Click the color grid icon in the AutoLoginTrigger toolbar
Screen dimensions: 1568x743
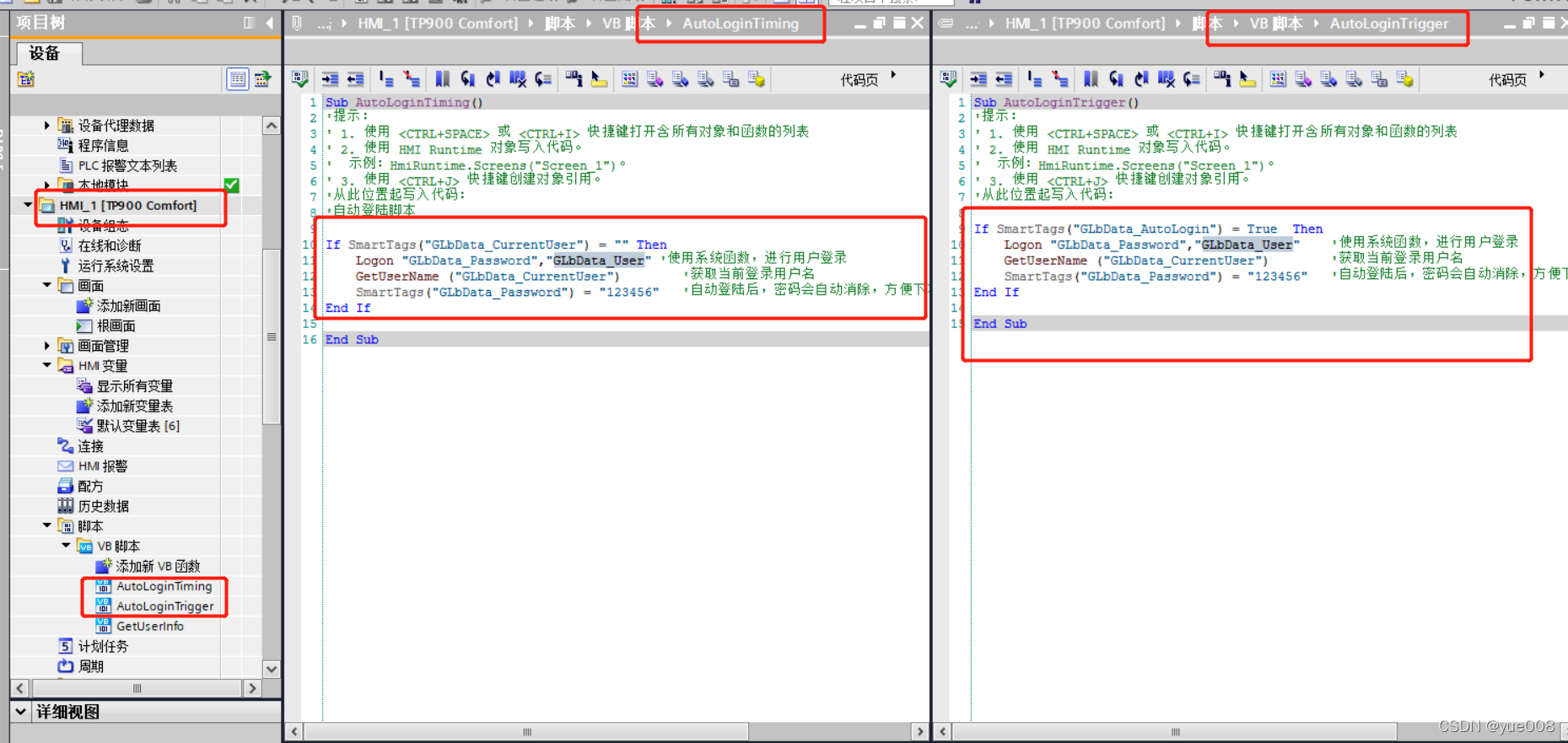[x=1278, y=79]
